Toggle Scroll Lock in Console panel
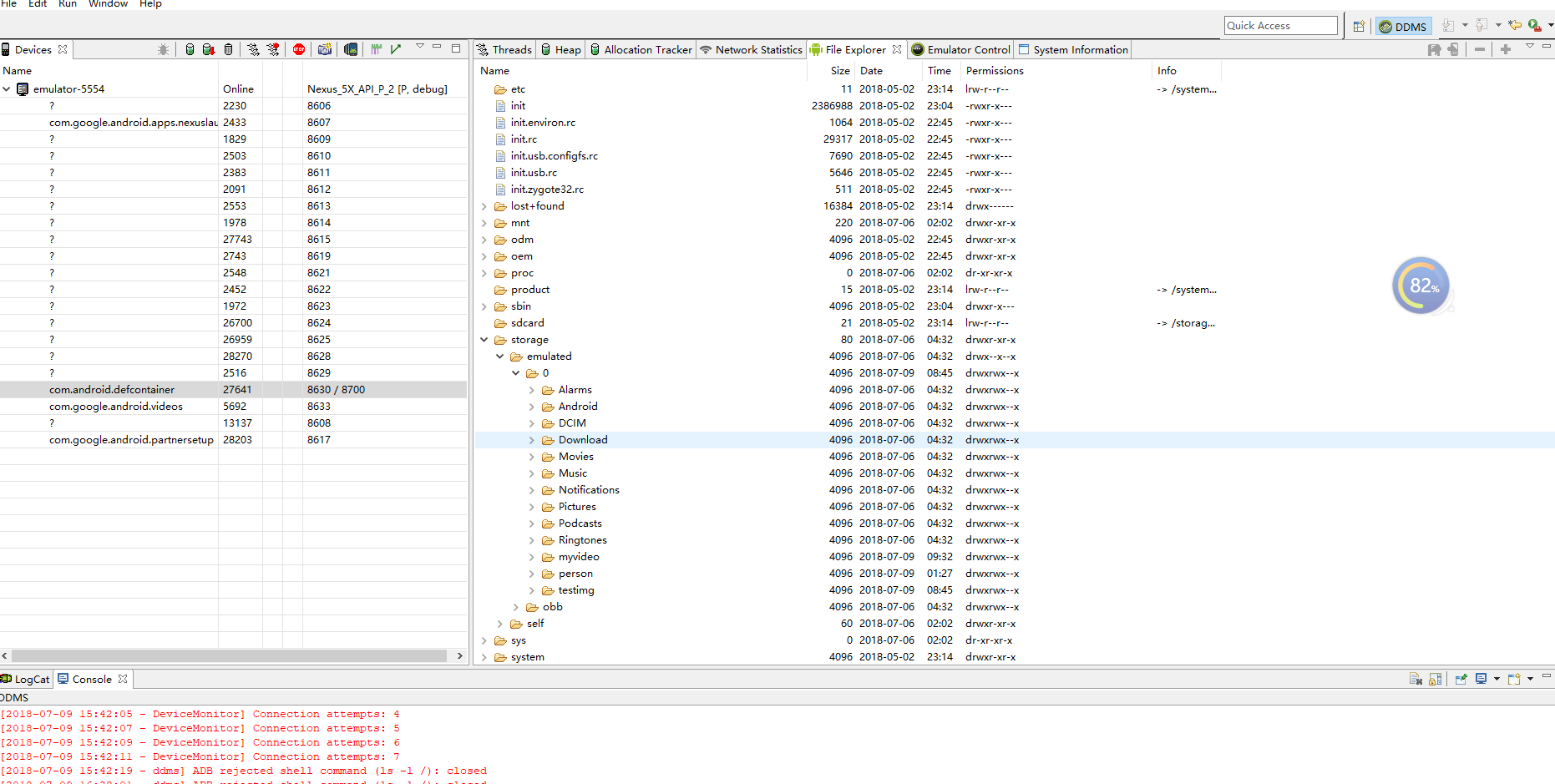The width and height of the screenshot is (1555, 784). tap(1435, 679)
